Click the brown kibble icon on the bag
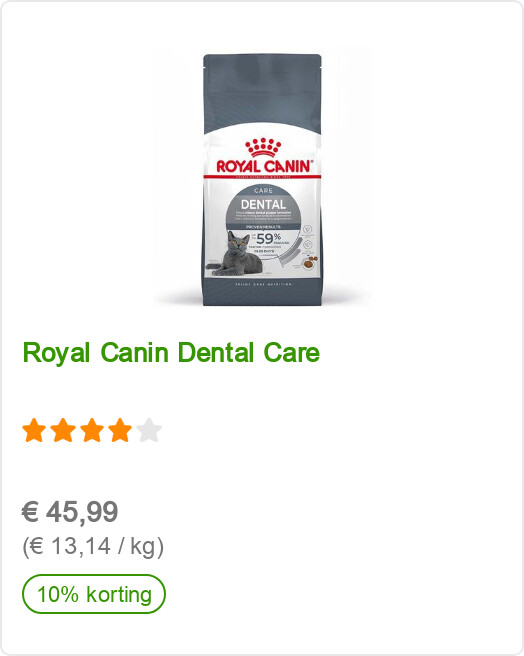Image resolution: width=524 pixels, height=656 pixels. pos(310,262)
